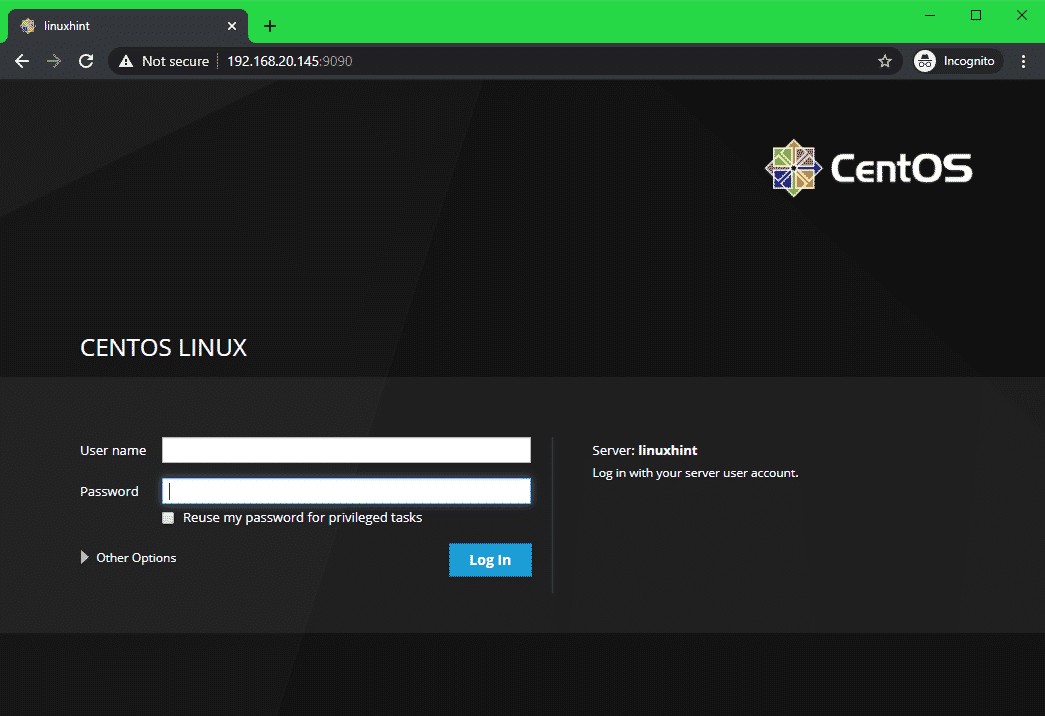The image size is (1045, 716).
Task: Open the Chrome three-dot menu
Action: pyautogui.click(x=1023, y=61)
